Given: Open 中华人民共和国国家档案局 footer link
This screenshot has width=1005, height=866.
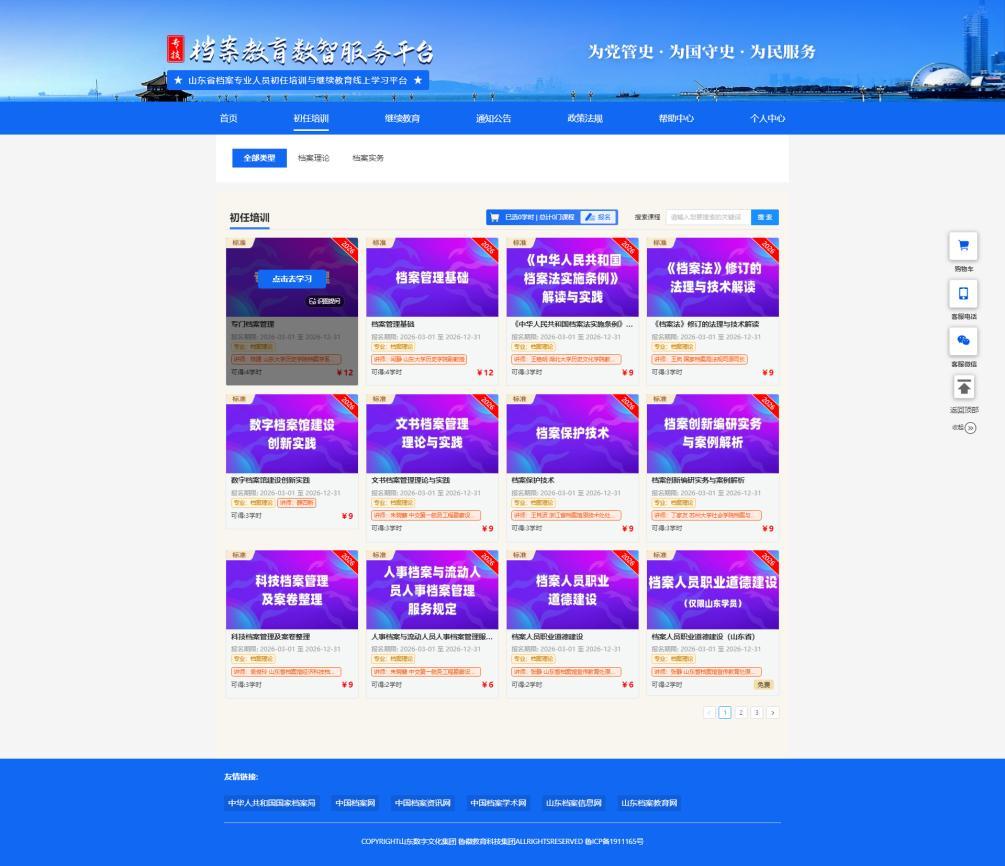Looking at the screenshot, I should [x=272, y=803].
